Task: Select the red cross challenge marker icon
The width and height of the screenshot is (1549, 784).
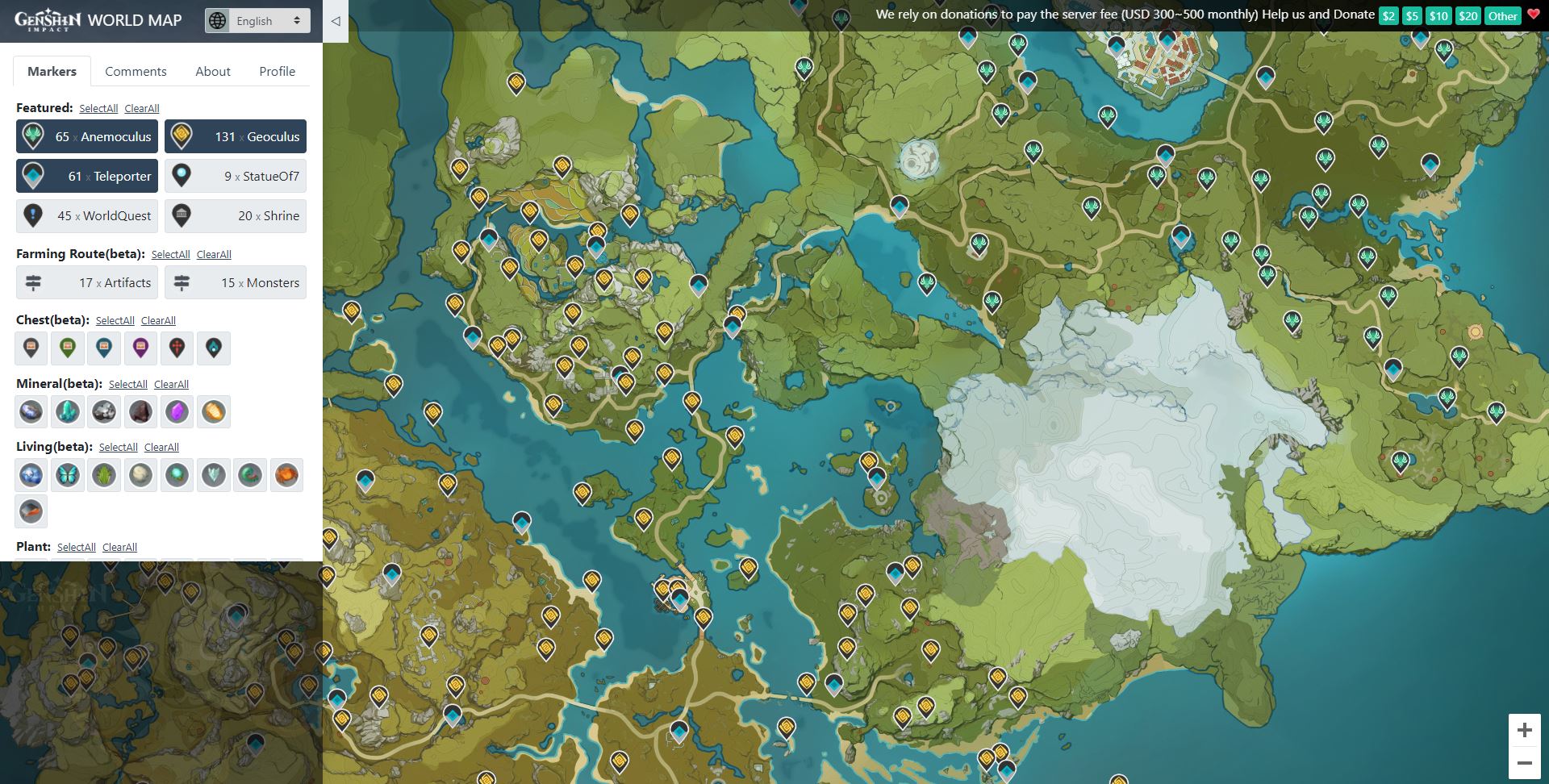Action: pos(177,348)
